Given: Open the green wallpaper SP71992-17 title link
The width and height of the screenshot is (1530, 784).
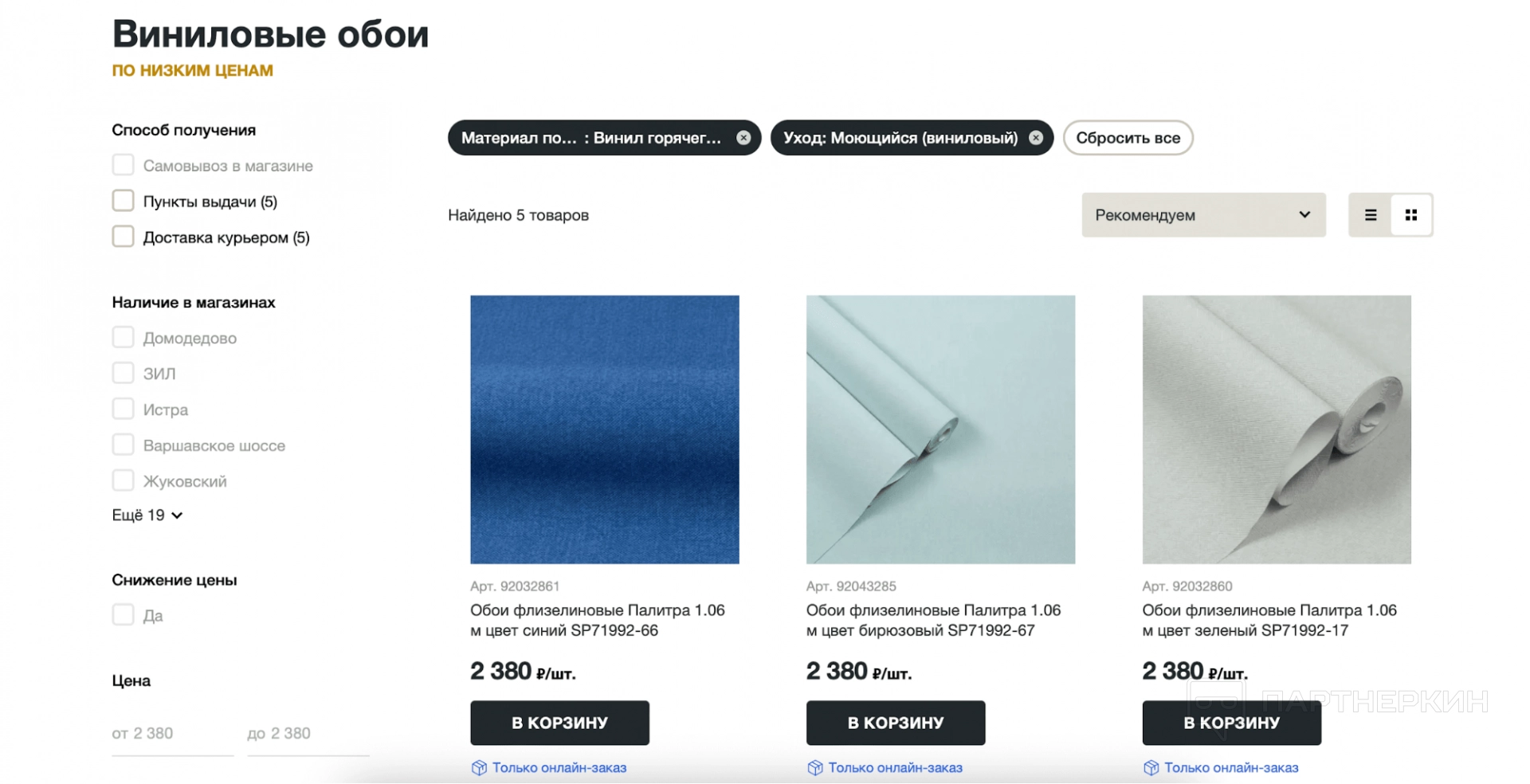Looking at the screenshot, I should pos(1269,620).
